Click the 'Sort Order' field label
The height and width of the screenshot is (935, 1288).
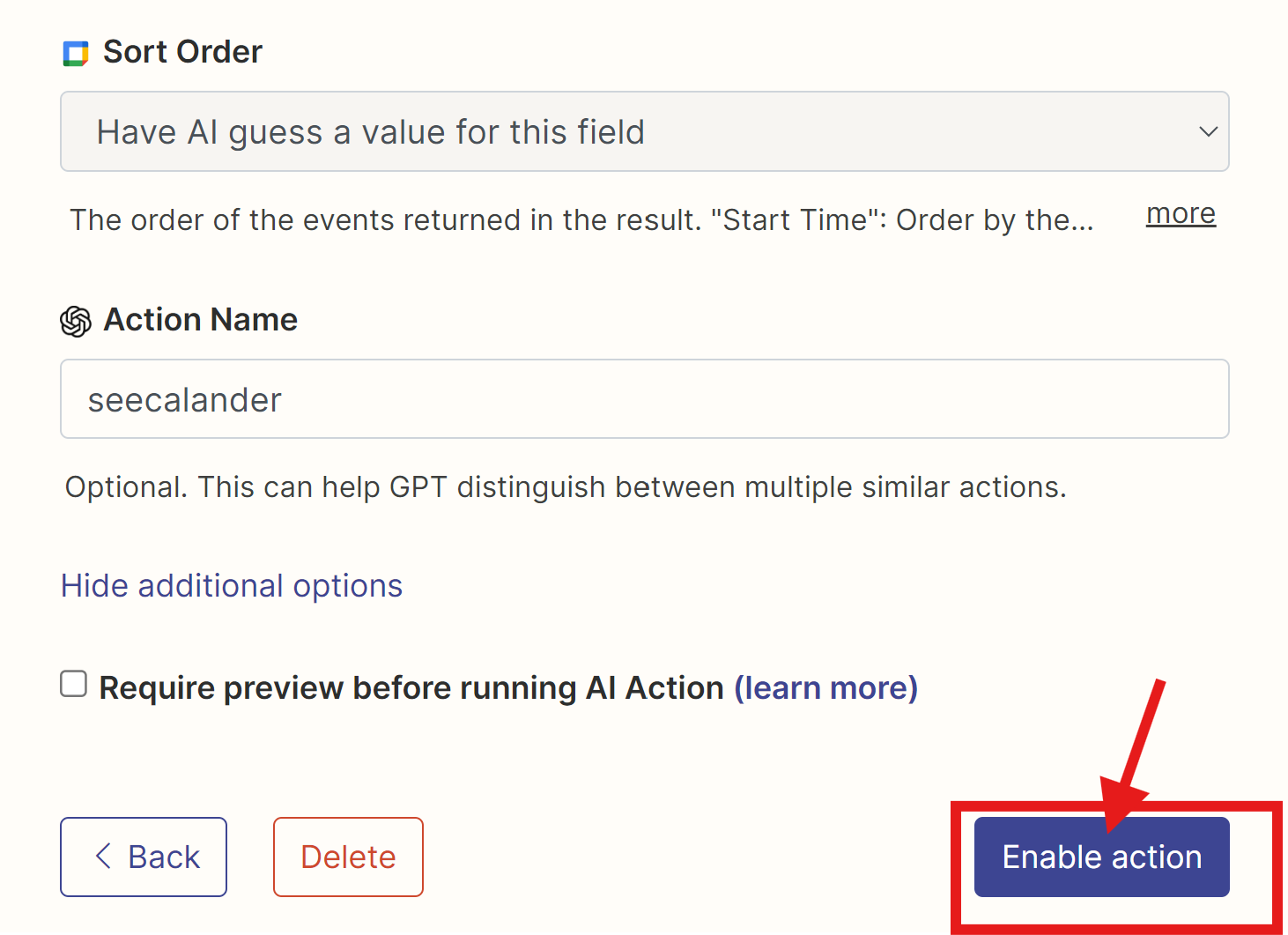[183, 52]
